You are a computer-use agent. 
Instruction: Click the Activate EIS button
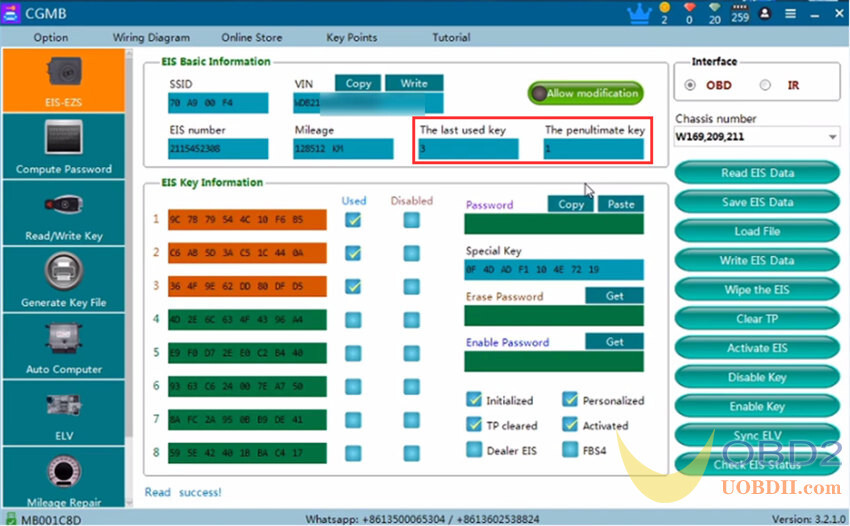coord(757,349)
